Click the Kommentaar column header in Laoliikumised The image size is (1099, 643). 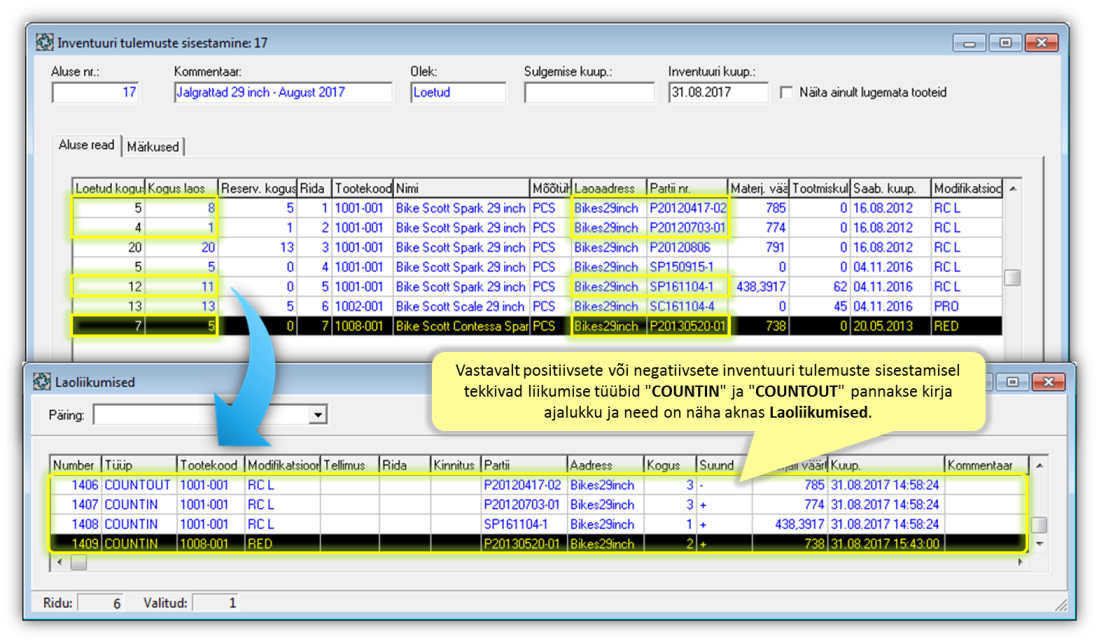[986, 465]
